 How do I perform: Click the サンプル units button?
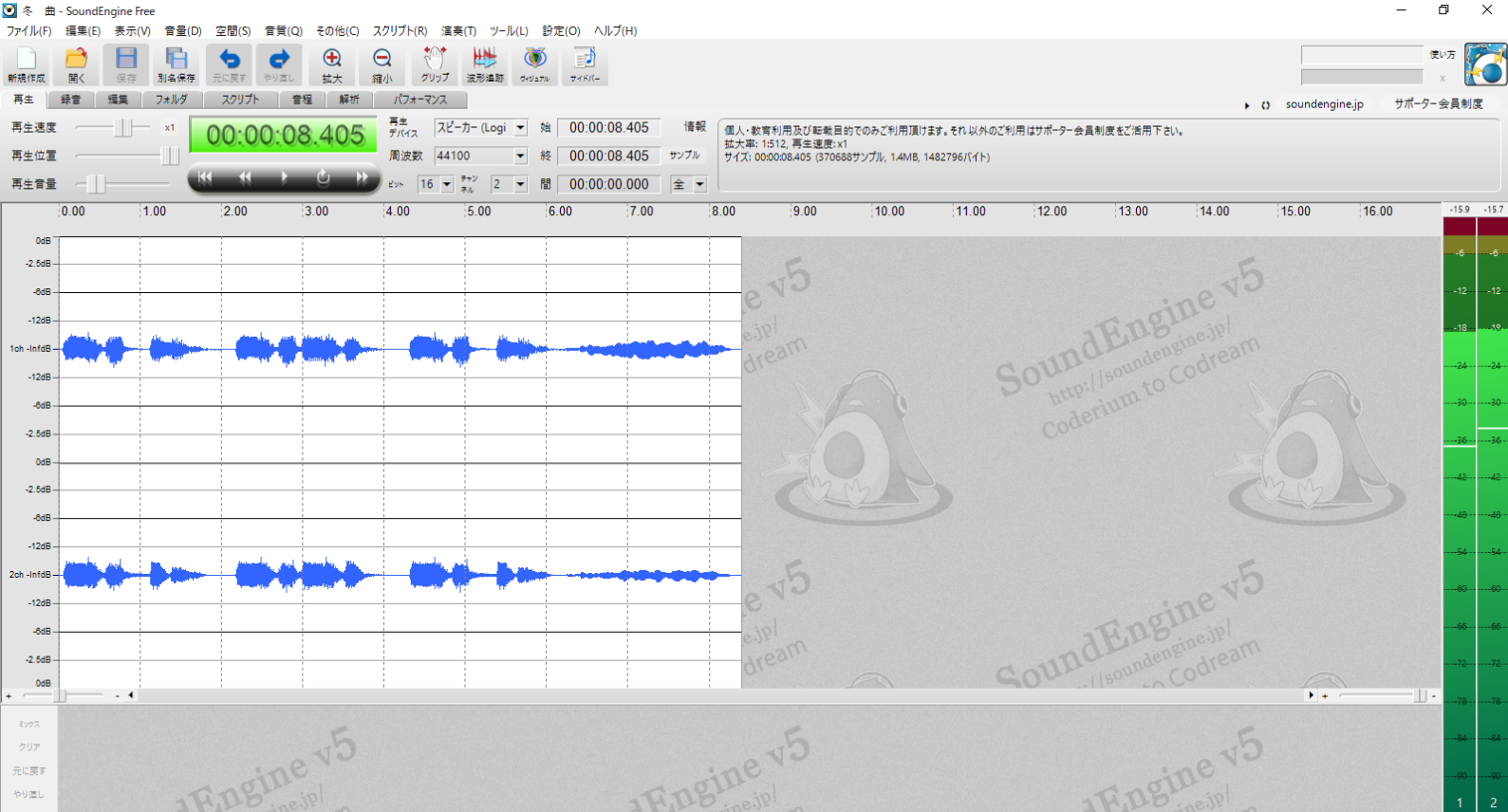click(x=684, y=156)
